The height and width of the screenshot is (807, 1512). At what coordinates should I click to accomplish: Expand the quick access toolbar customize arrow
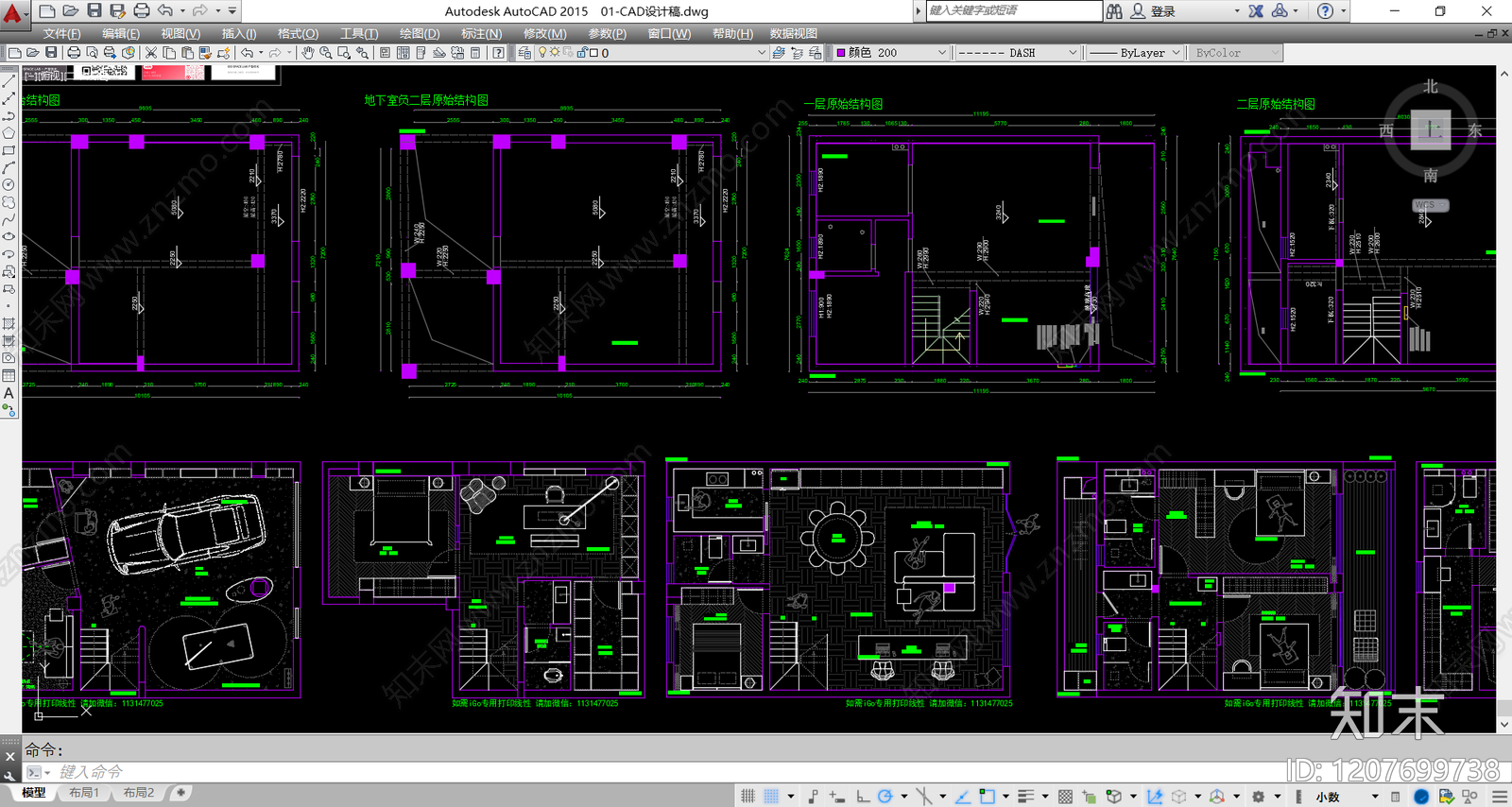[232, 10]
